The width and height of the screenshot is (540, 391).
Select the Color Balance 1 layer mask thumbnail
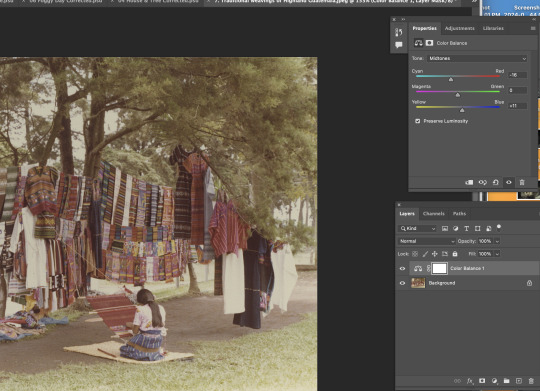click(439, 268)
